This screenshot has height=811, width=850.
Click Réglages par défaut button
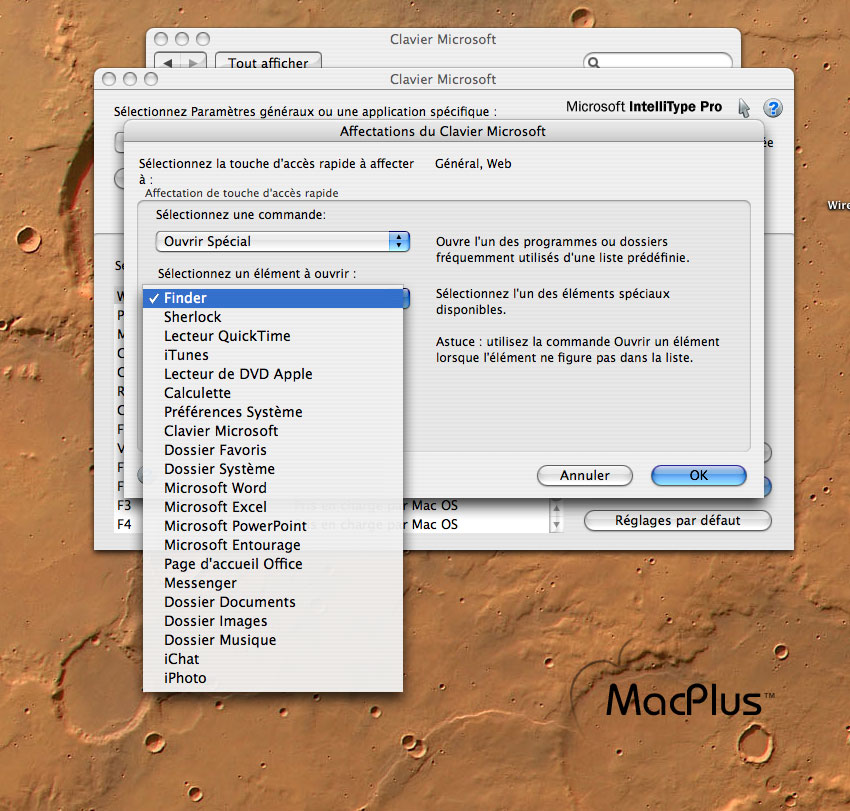677,520
